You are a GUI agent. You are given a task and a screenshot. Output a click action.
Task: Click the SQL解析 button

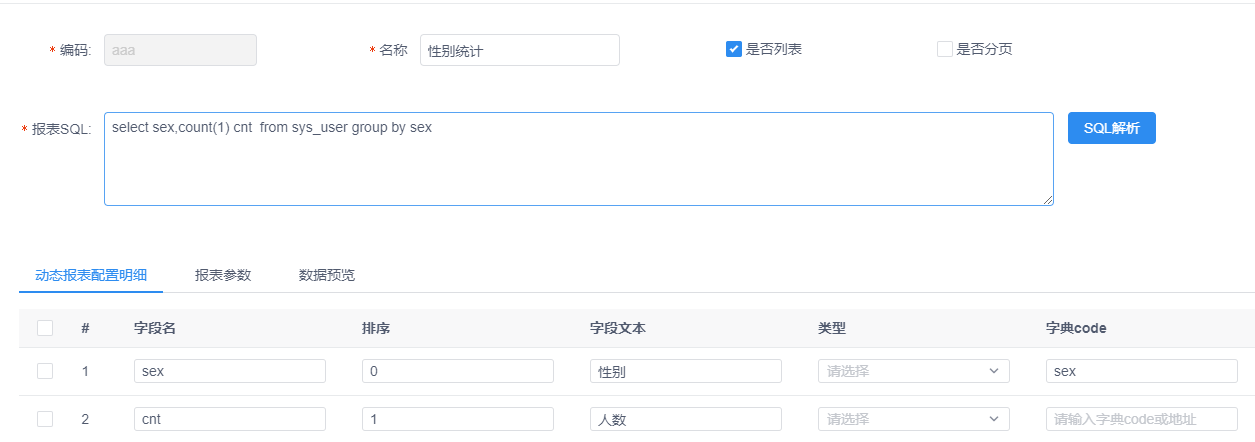click(x=1112, y=128)
